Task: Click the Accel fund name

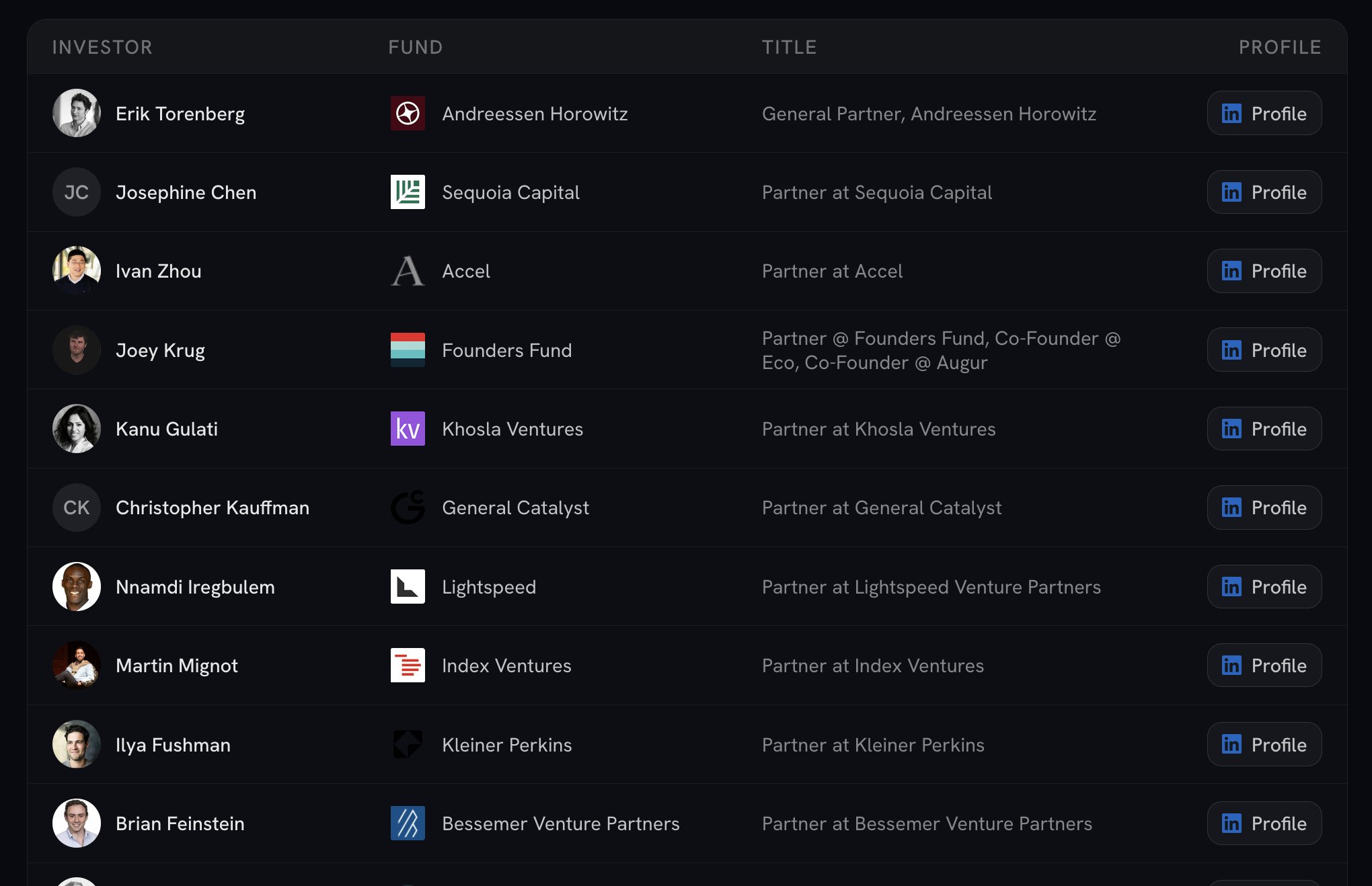Action: (x=466, y=271)
